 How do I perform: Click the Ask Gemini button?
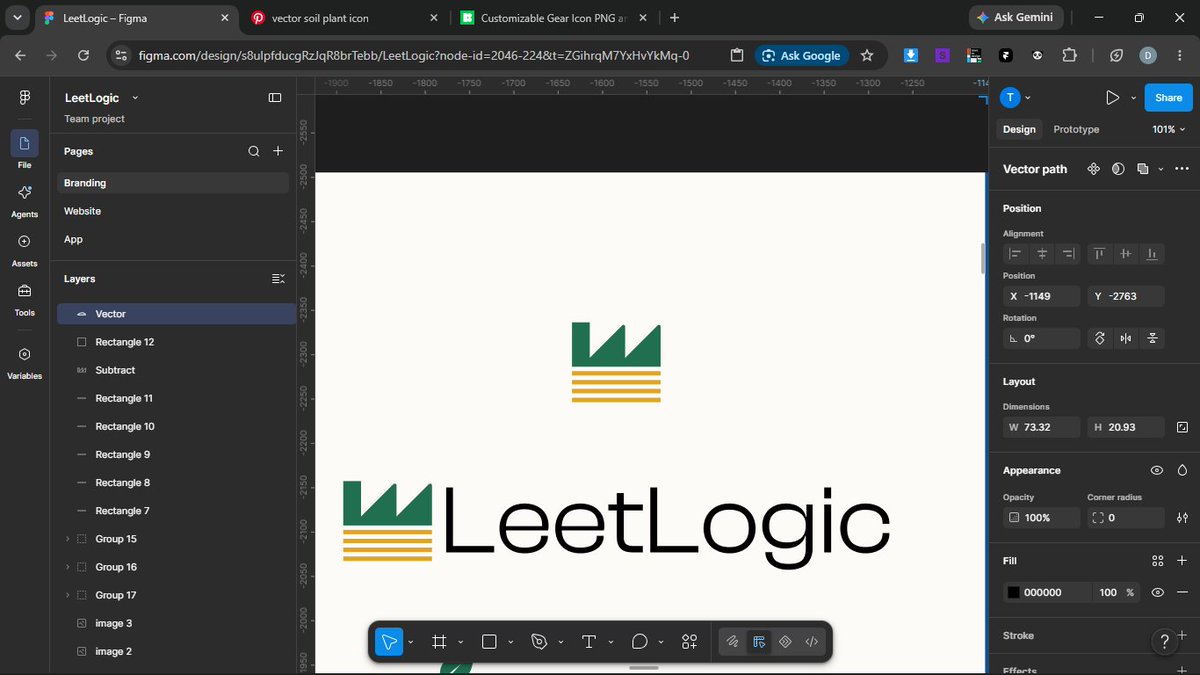pyautogui.click(x=1018, y=18)
